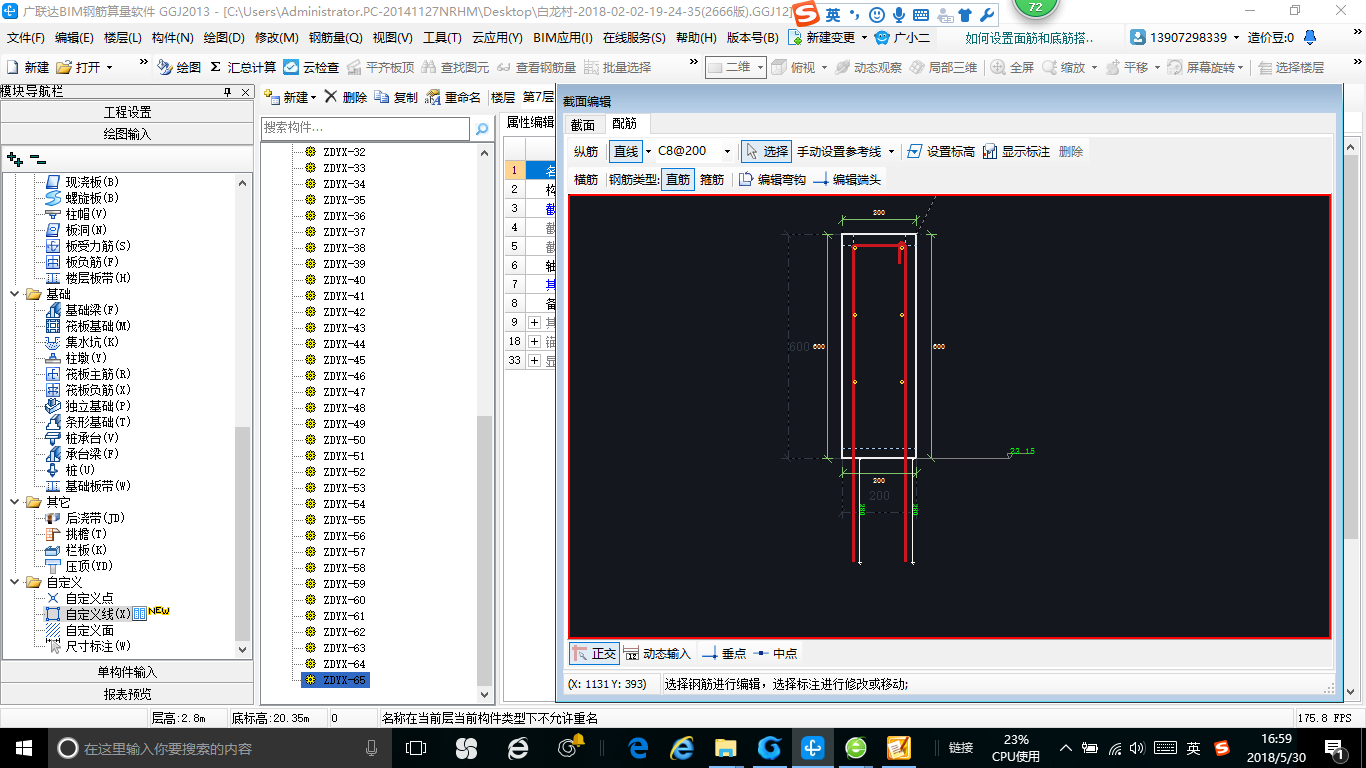The width and height of the screenshot is (1366, 768).
Task: Click 查看钢筋量 view rebar quantity
Action: click(536, 67)
